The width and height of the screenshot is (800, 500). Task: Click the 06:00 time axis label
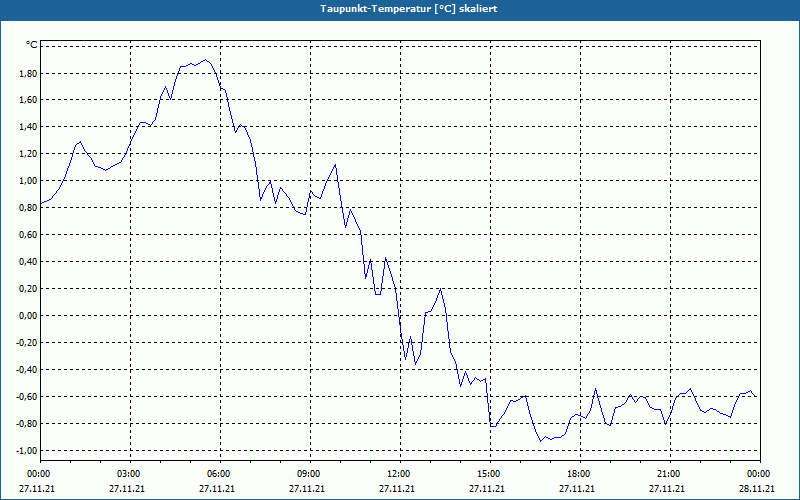220,474
